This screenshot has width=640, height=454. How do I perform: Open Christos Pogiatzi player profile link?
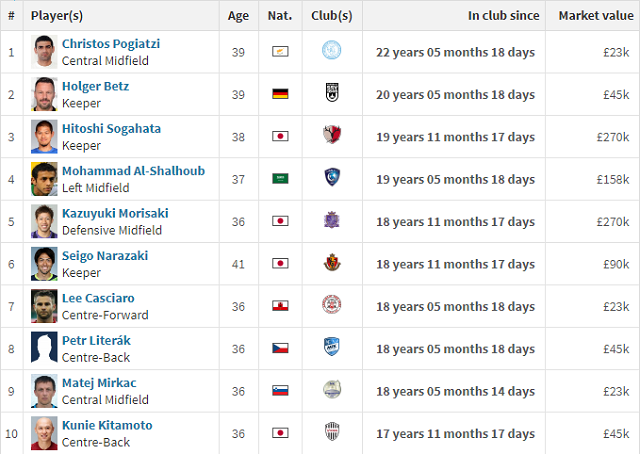pos(110,44)
